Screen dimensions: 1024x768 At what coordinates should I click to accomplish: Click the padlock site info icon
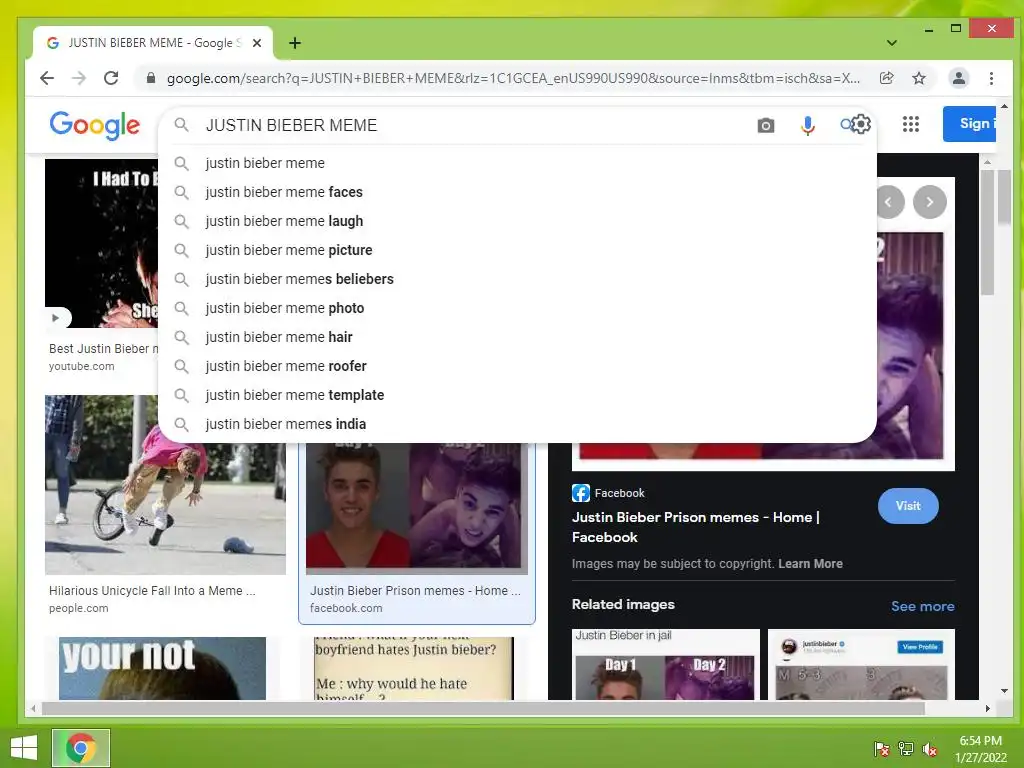coord(151,78)
